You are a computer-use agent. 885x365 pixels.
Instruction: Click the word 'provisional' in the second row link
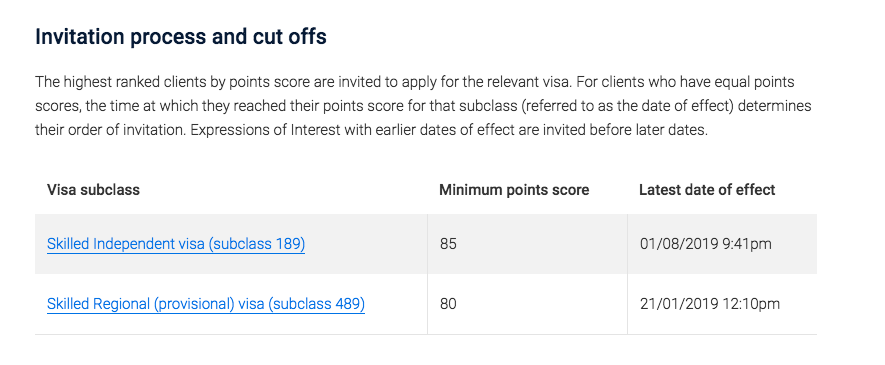pos(194,304)
